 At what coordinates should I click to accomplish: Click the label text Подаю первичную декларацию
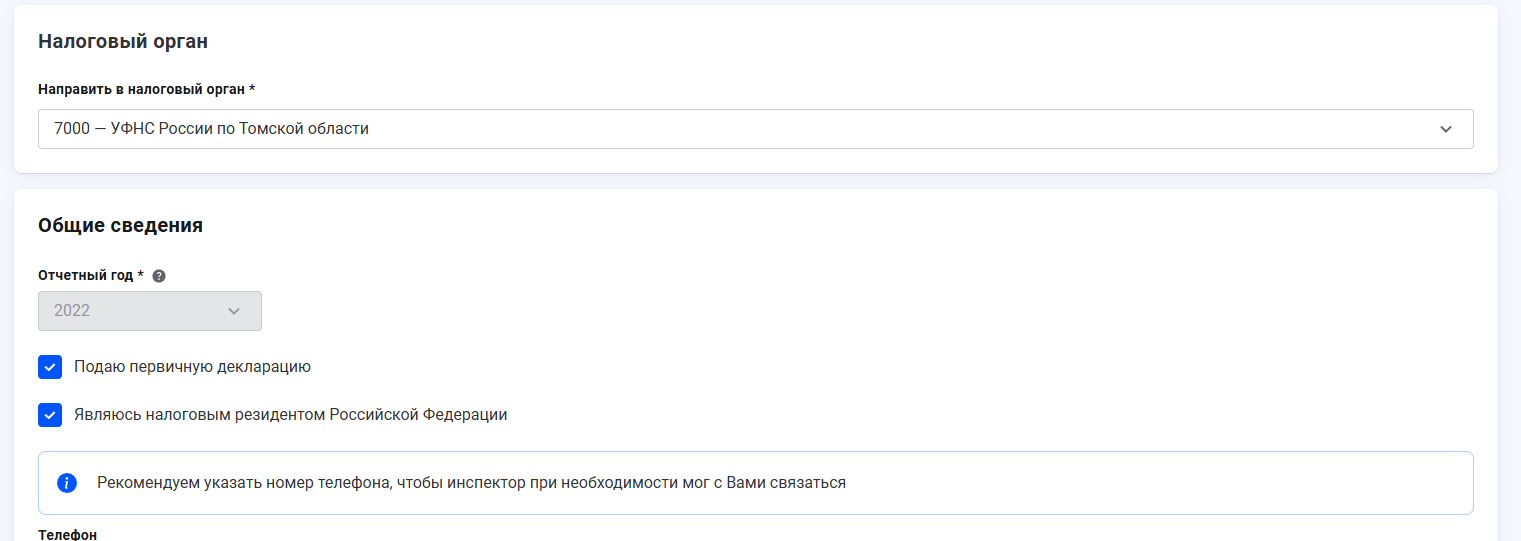pyautogui.click(x=192, y=367)
